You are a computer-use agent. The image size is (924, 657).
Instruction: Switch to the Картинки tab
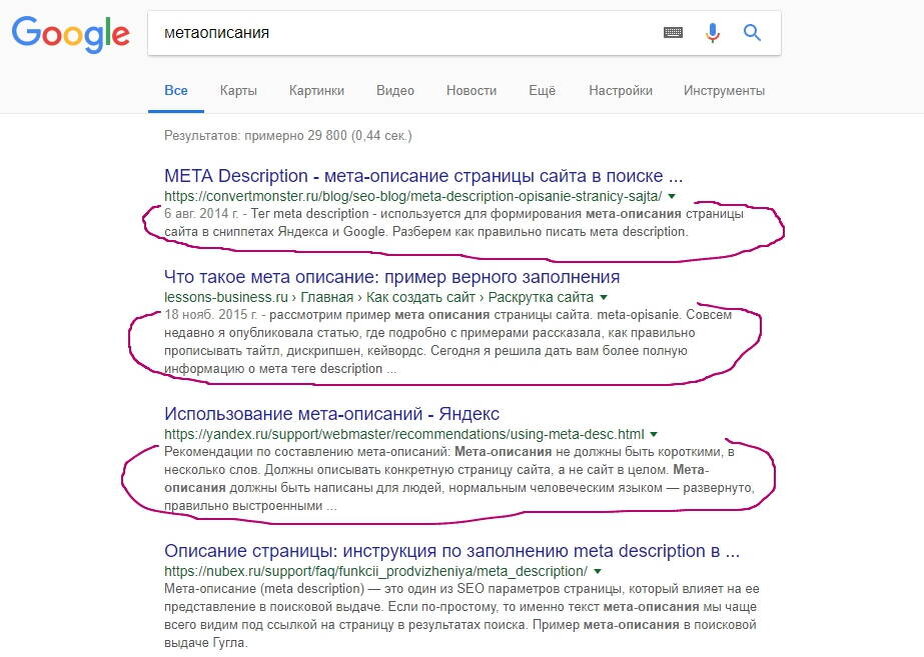(x=316, y=90)
